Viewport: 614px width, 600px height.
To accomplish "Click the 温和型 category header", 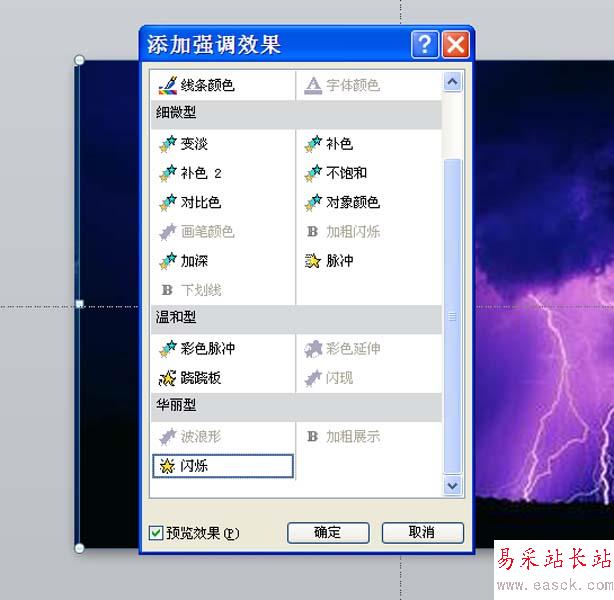I will coord(296,318).
